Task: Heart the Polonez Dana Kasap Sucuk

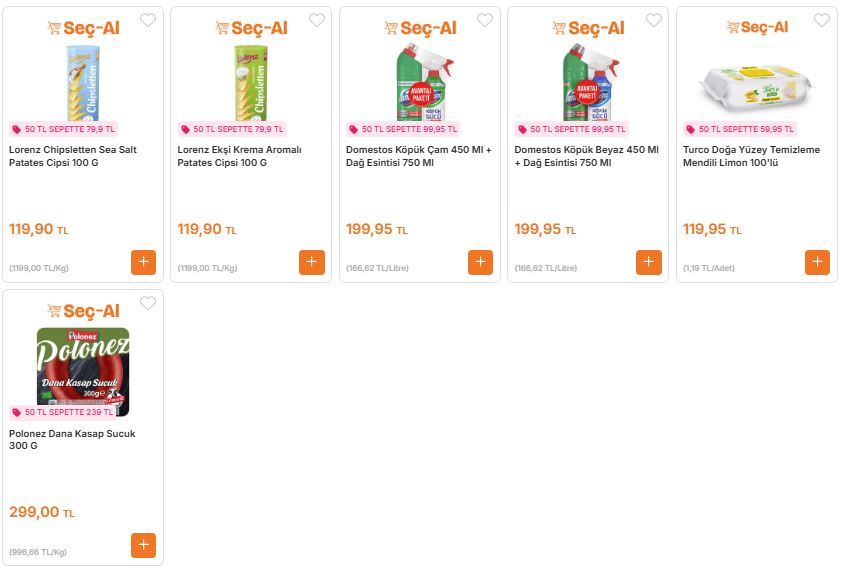Action: [x=148, y=303]
